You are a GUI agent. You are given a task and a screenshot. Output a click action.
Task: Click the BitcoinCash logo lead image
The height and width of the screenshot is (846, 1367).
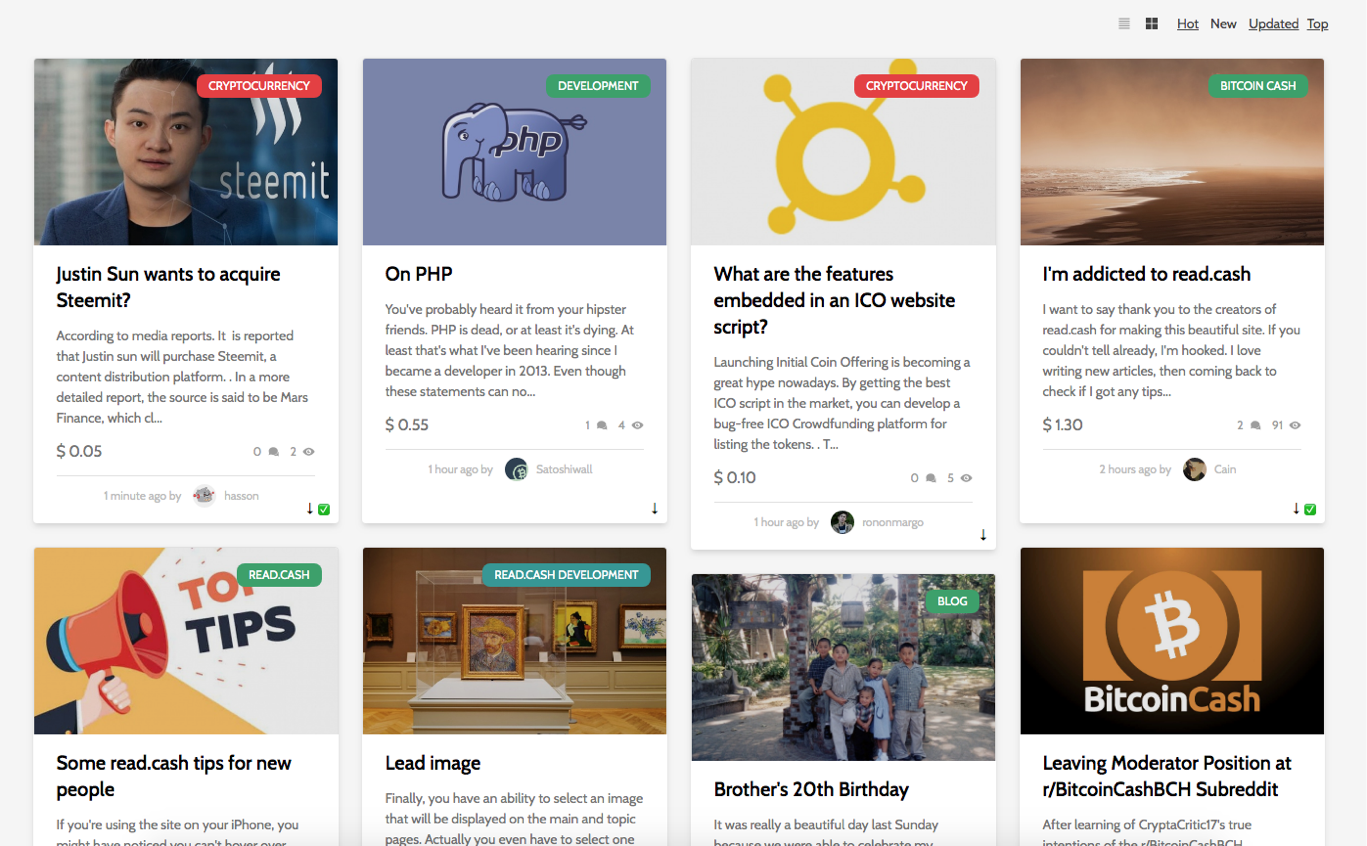[1172, 641]
